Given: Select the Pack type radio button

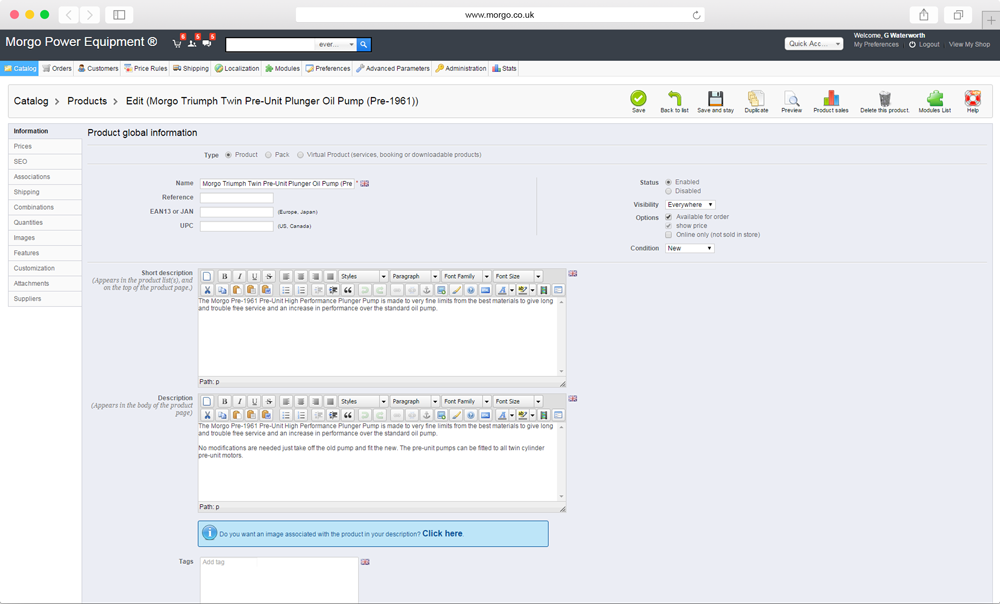Looking at the screenshot, I should tap(268, 155).
